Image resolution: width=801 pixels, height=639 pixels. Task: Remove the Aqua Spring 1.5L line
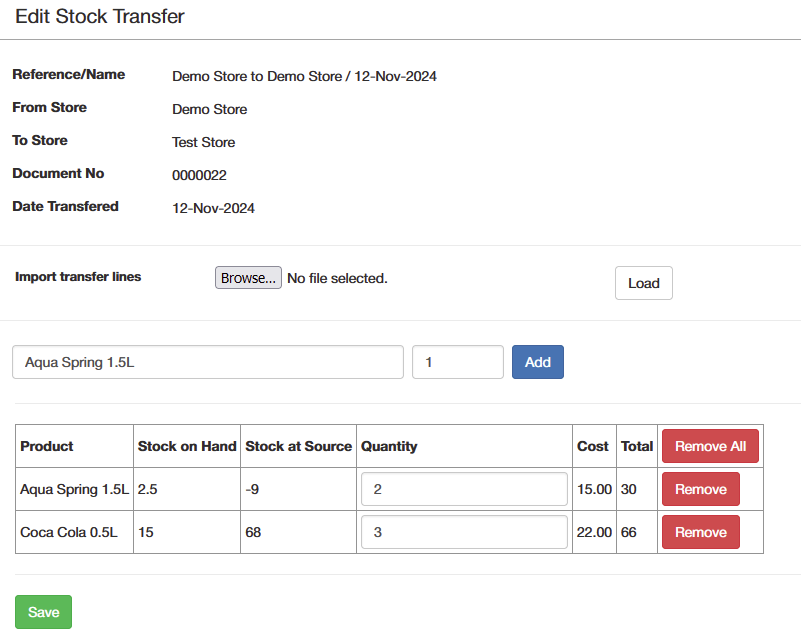coord(700,489)
